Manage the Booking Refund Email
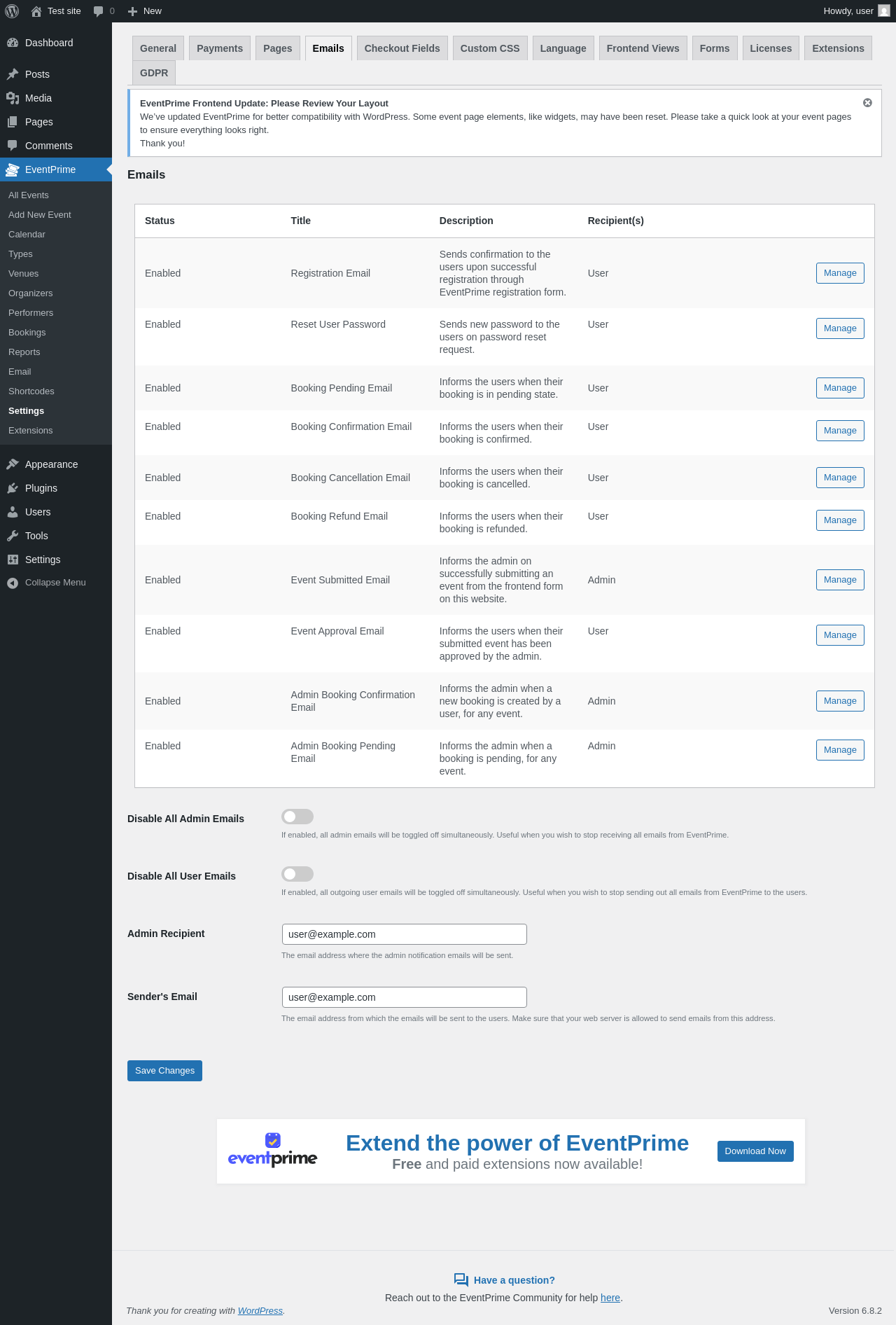Screen dimensions: 896x1325 point(840,520)
